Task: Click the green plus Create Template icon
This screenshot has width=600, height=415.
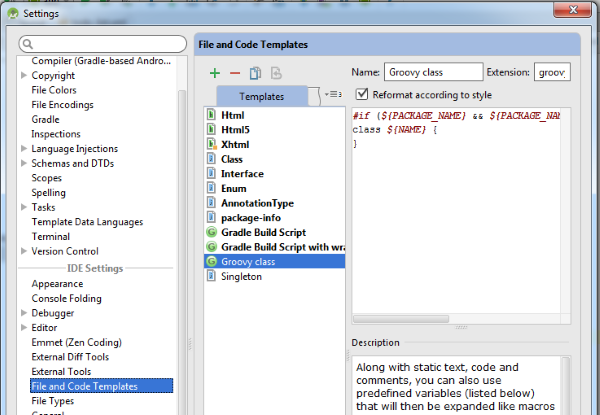Action: pos(215,73)
